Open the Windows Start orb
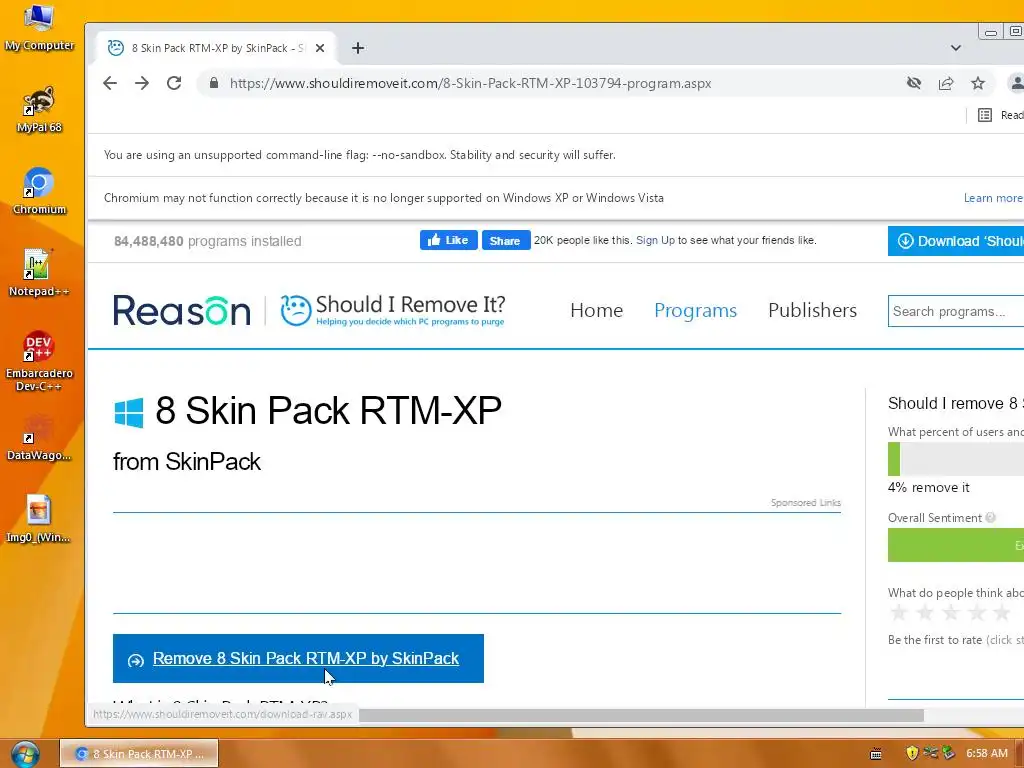 [x=25, y=754]
